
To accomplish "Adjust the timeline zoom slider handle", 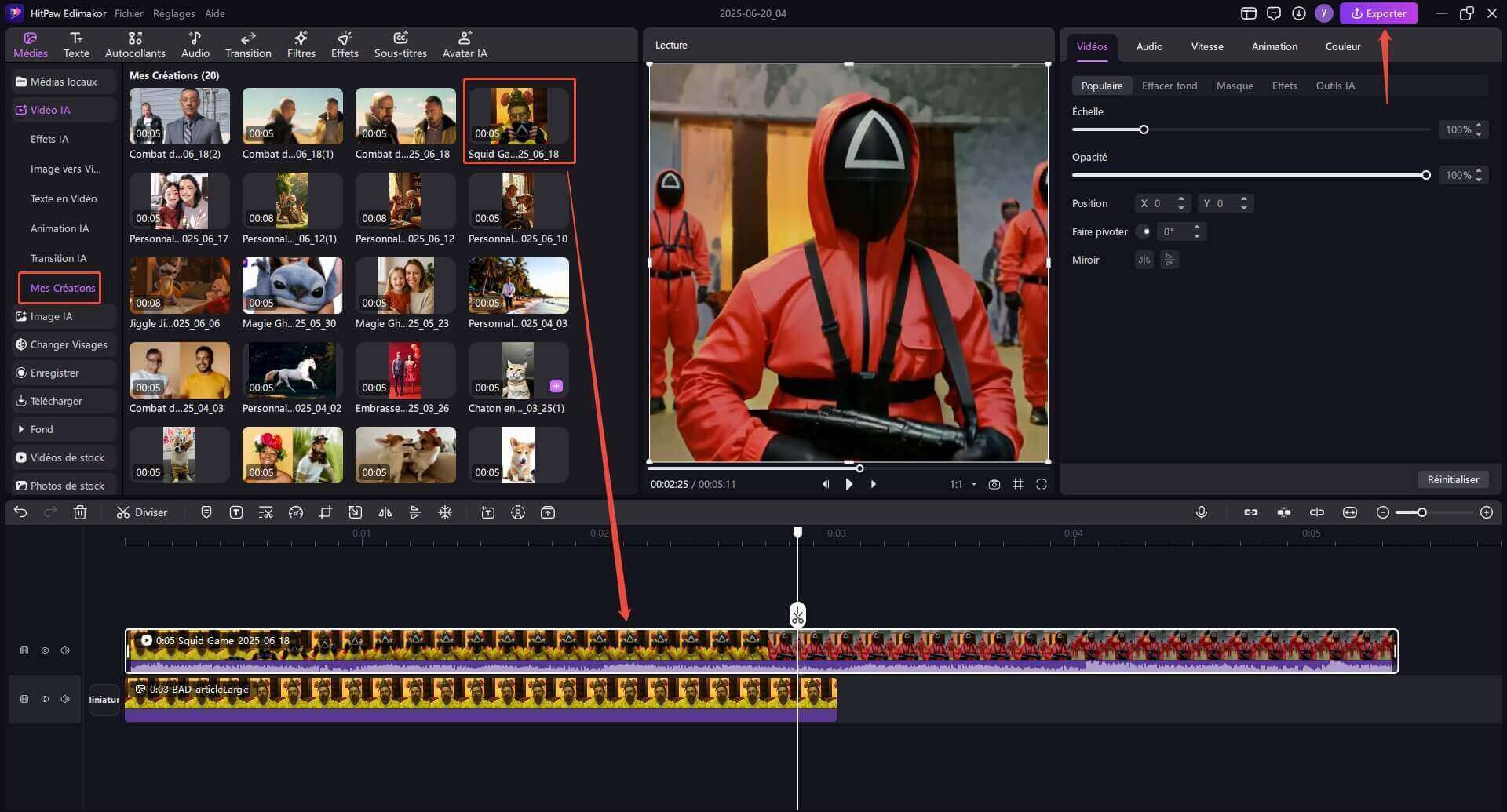I will 1421,512.
